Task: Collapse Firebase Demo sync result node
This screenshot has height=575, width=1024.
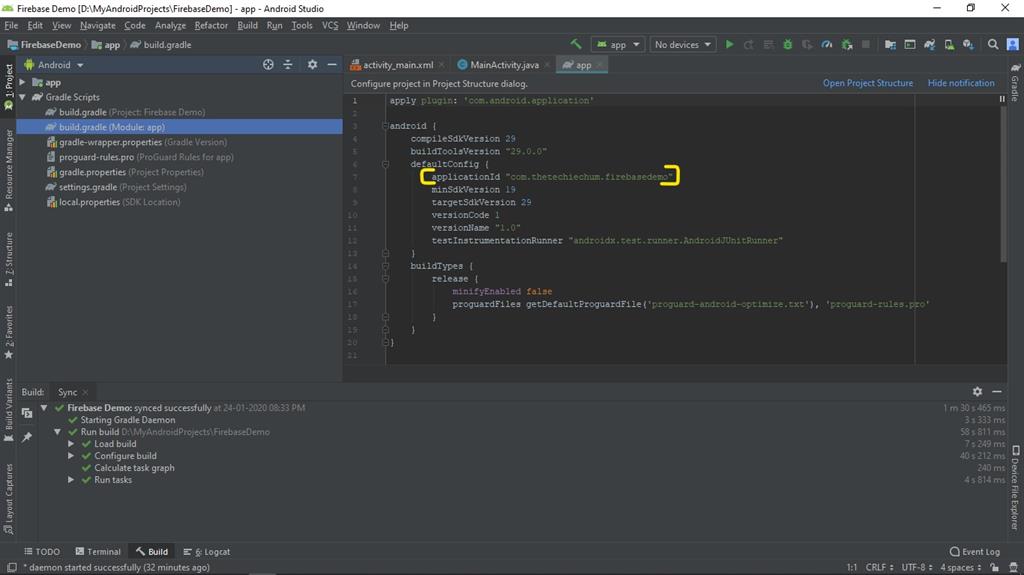Action: [44, 408]
